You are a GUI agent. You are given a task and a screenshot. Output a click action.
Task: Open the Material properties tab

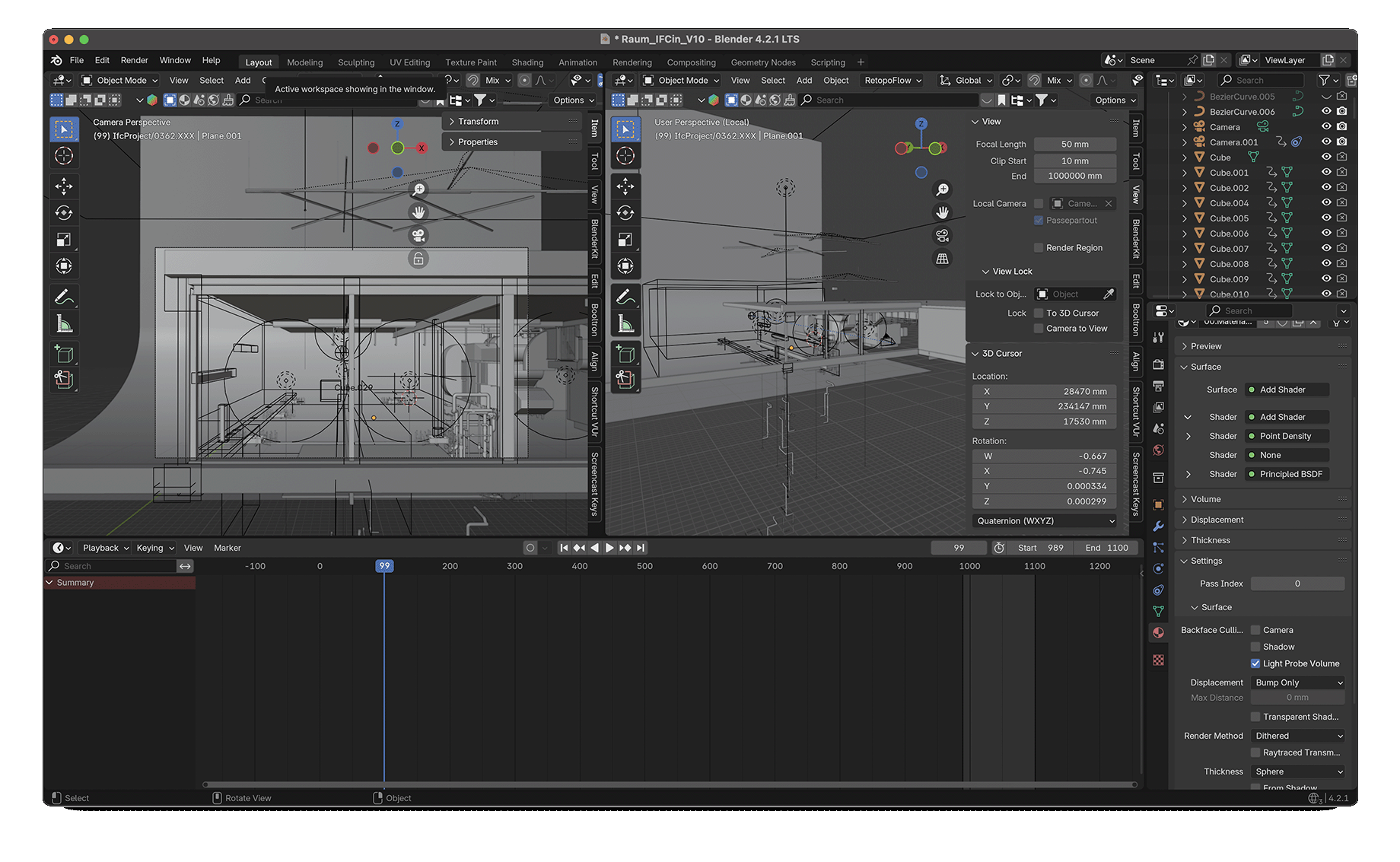pos(1158,633)
